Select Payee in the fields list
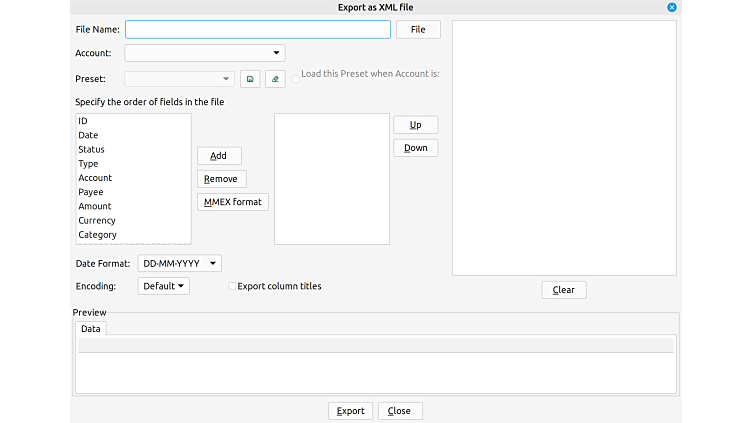752x423 pixels. click(91, 192)
